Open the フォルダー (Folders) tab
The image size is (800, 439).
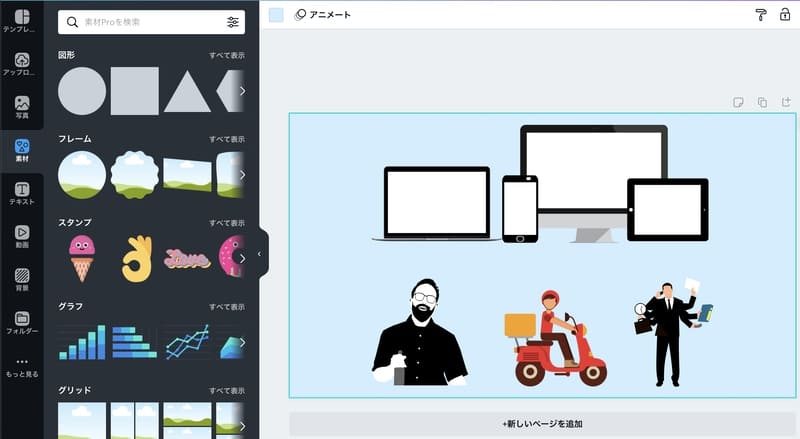[x=21, y=322]
